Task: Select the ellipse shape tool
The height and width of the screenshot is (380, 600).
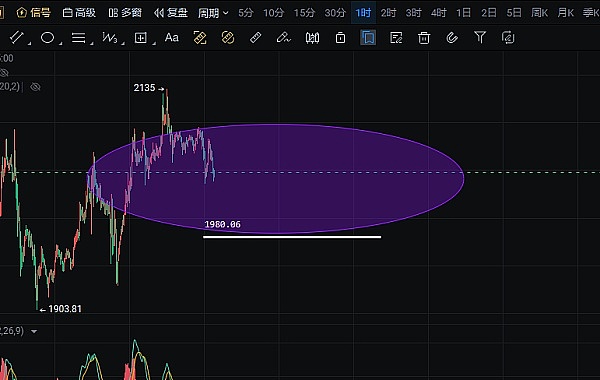Action: point(47,38)
